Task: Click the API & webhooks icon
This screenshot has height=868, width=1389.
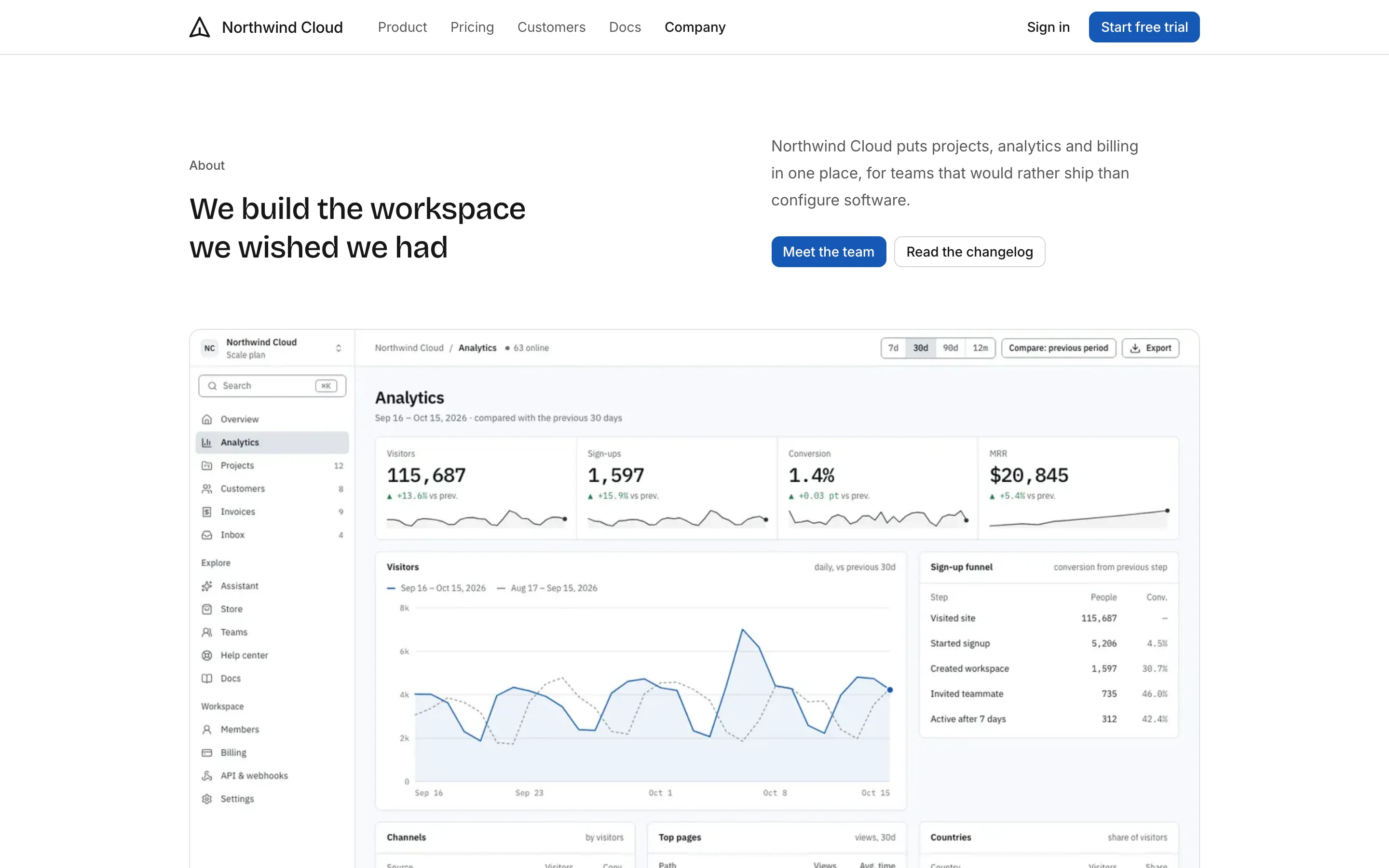Action: coord(206,775)
